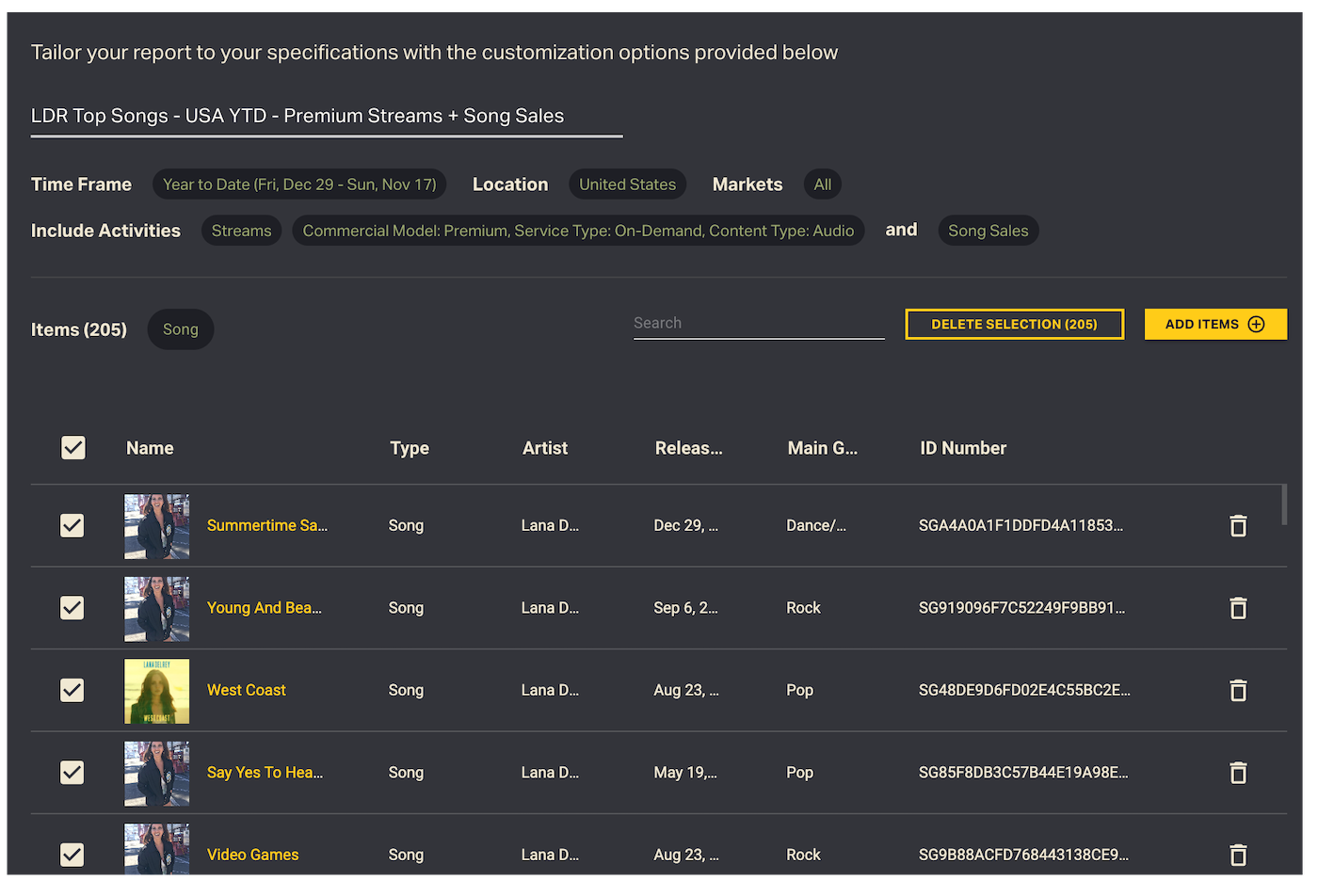1318x896 pixels.
Task: Toggle the select-all checkbox in table header
Action: [73, 448]
